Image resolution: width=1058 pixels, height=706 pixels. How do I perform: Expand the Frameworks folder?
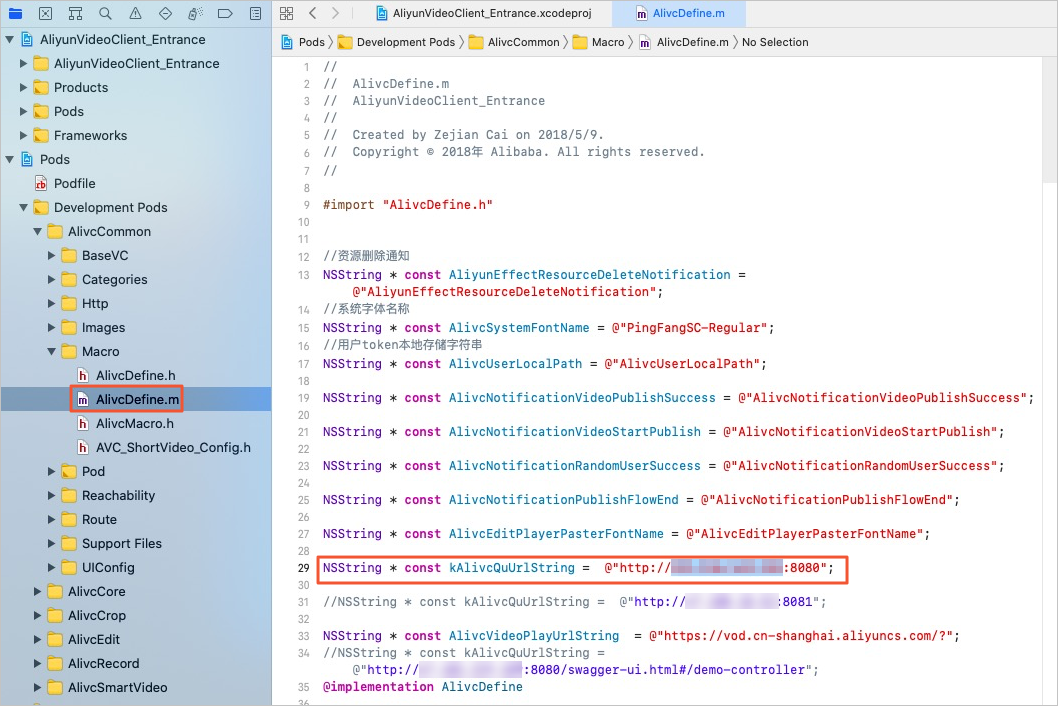[x=24, y=136]
